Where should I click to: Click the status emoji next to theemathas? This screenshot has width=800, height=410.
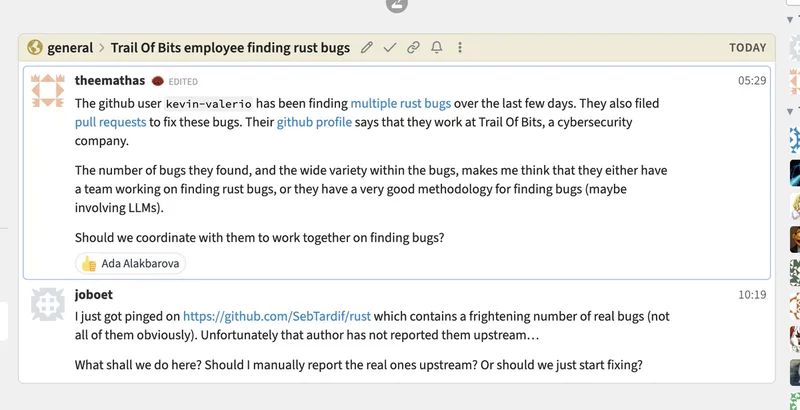pyautogui.click(x=158, y=81)
